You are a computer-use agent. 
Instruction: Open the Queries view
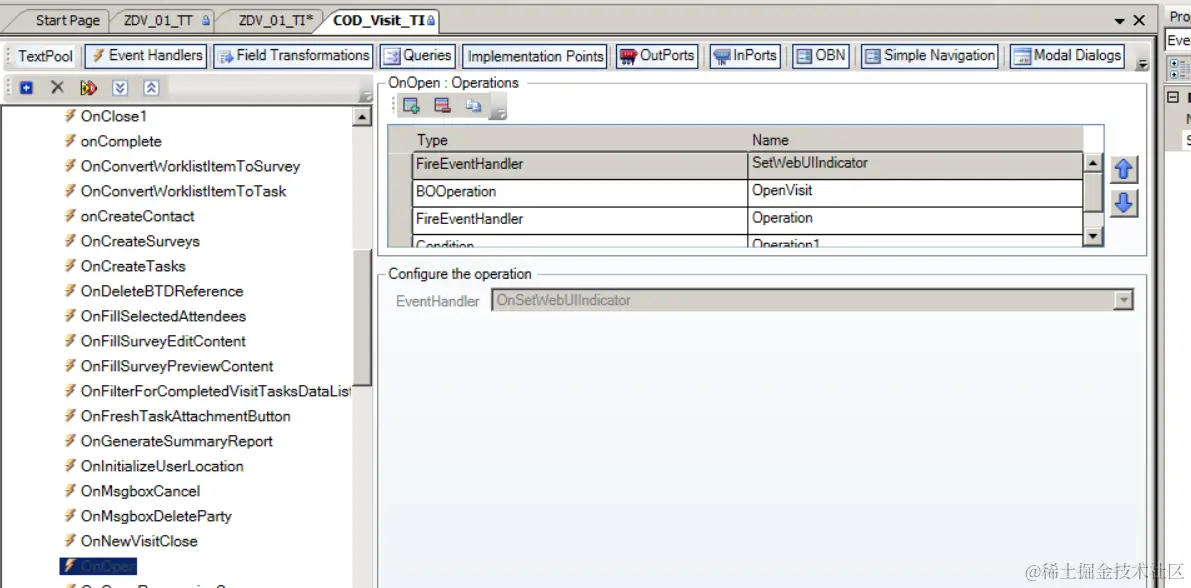418,55
